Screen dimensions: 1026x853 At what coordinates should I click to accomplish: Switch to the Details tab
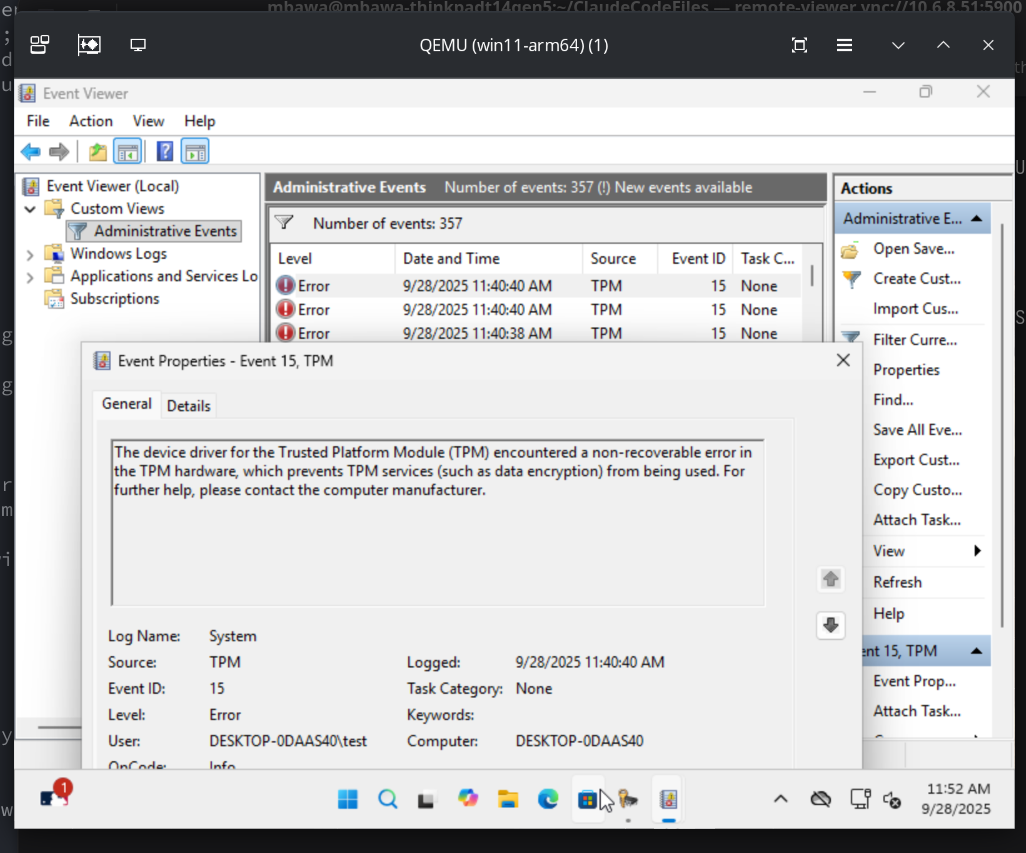tap(188, 405)
